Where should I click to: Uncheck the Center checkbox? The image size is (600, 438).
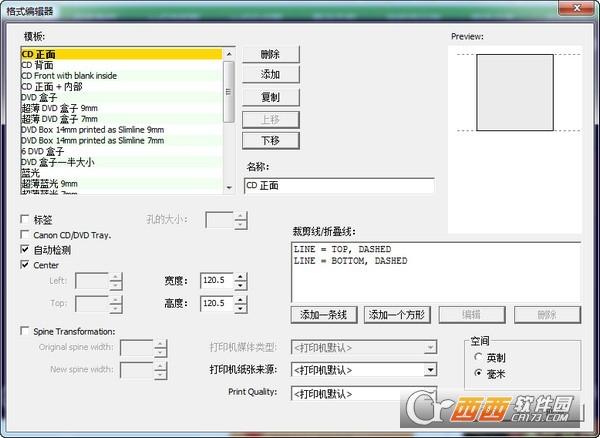point(25,264)
